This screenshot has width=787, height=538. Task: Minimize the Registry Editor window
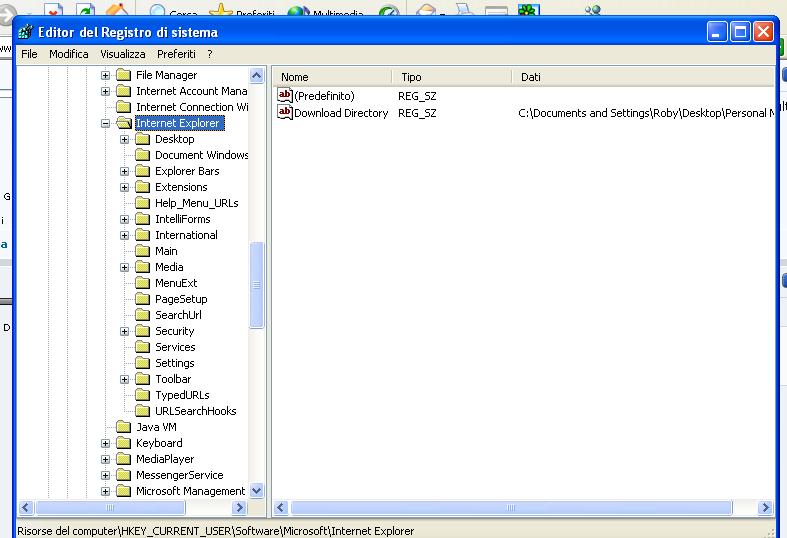tap(717, 32)
